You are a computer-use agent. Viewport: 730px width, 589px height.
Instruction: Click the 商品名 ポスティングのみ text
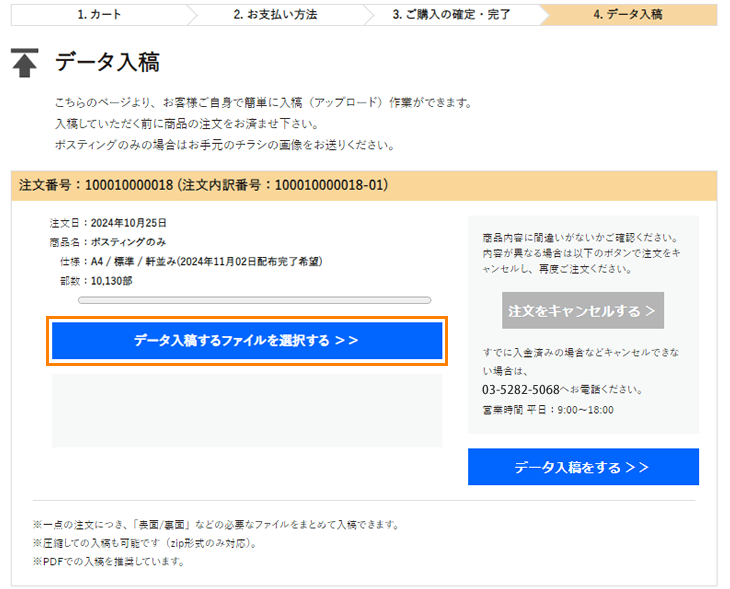pos(108,242)
